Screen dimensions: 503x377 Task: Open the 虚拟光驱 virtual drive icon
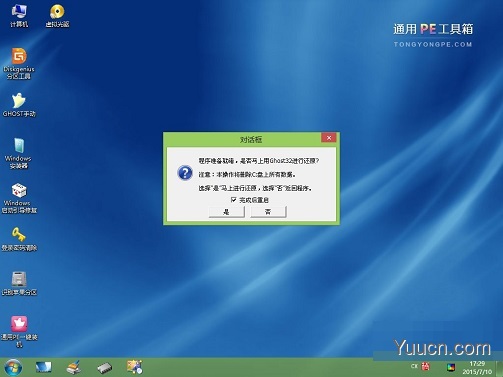(57, 16)
